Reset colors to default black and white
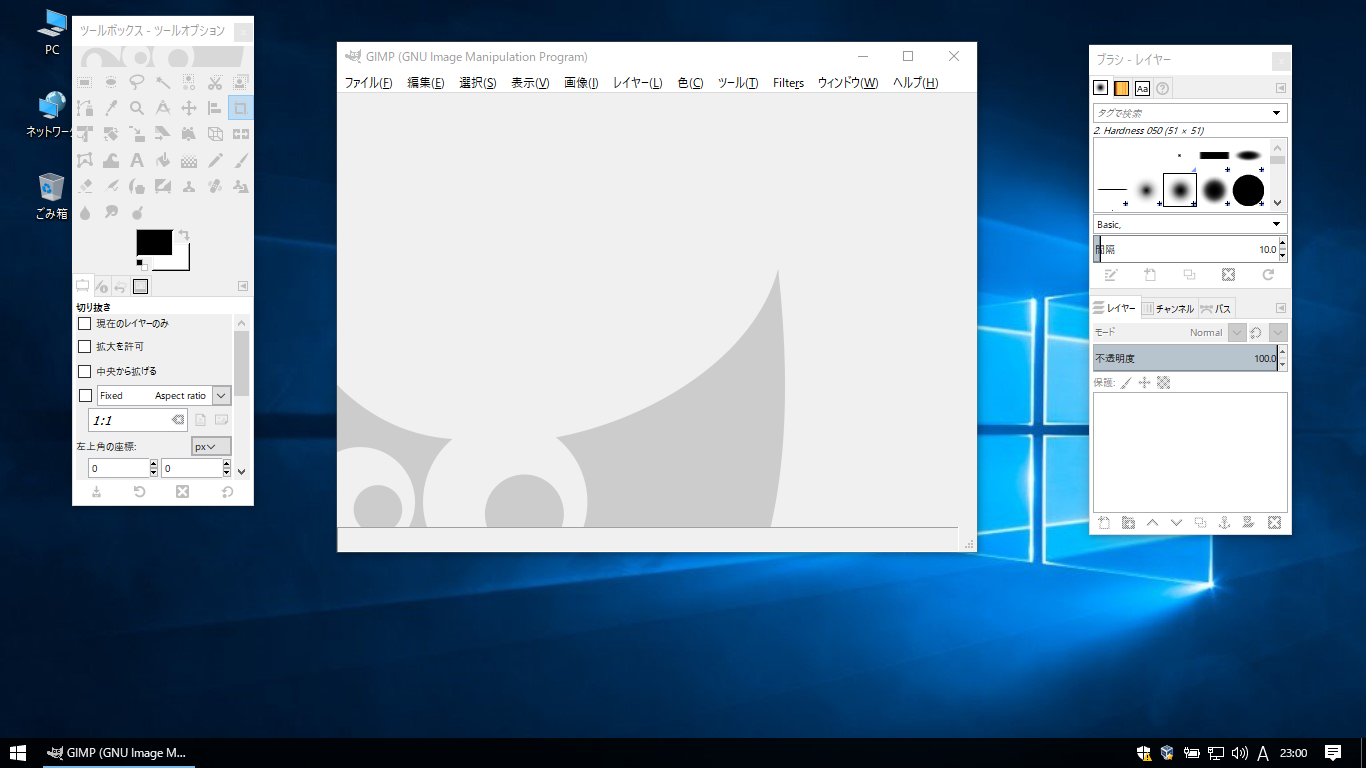Screen dimensions: 1366x768 [x=142, y=264]
